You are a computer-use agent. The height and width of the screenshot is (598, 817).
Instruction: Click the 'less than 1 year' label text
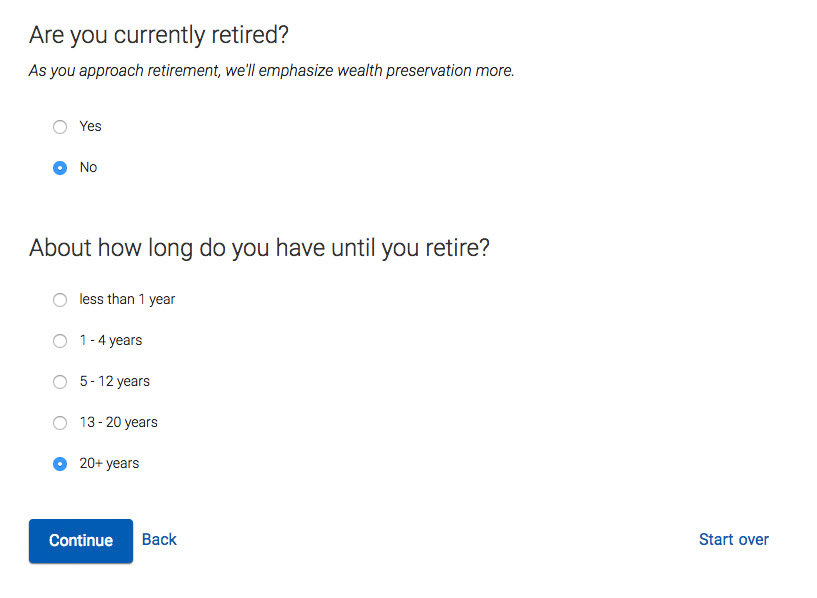click(x=127, y=300)
